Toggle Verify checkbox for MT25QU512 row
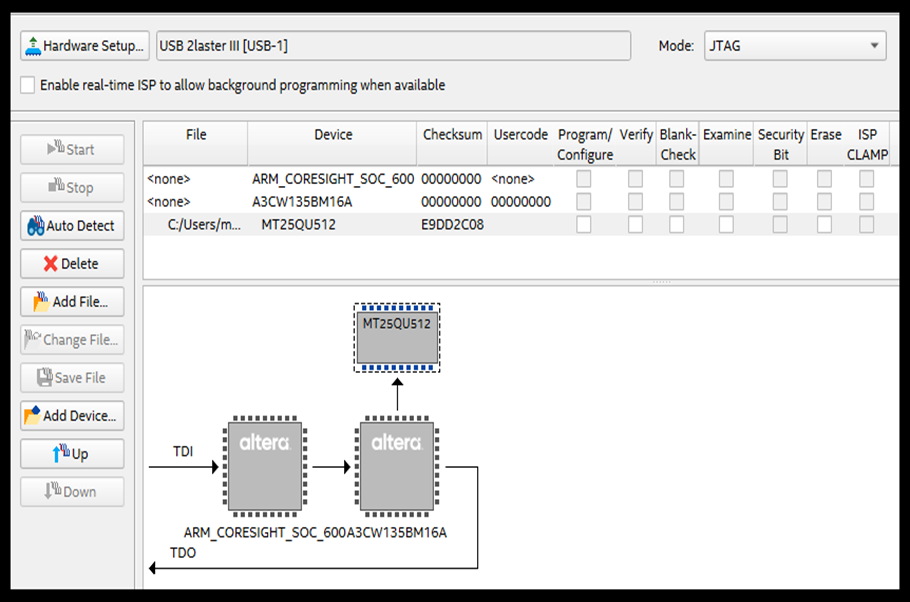910x602 pixels. click(x=635, y=225)
